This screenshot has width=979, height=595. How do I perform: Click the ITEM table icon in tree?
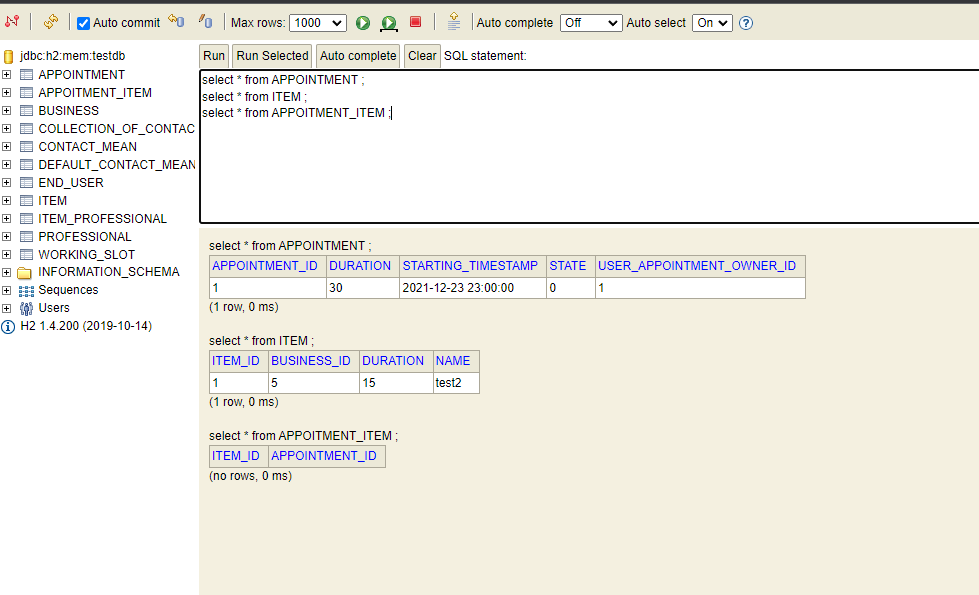point(26,200)
